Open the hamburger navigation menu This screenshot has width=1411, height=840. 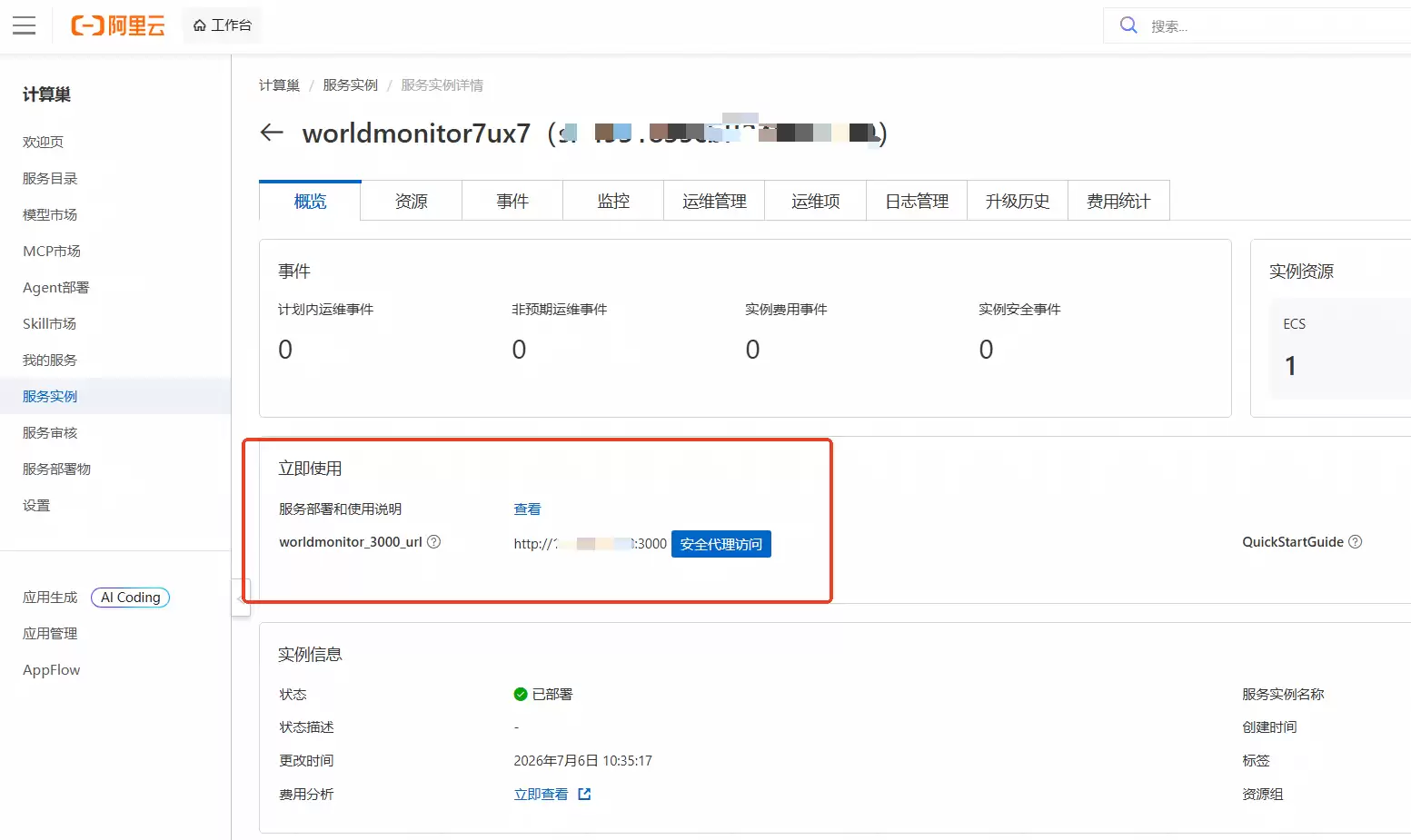click(25, 25)
